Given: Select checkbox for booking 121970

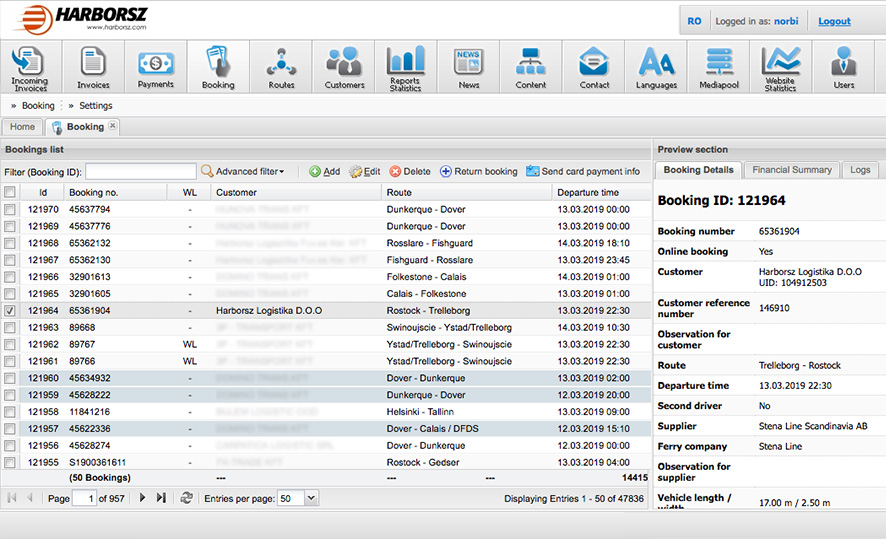Looking at the screenshot, I should coord(10,210).
